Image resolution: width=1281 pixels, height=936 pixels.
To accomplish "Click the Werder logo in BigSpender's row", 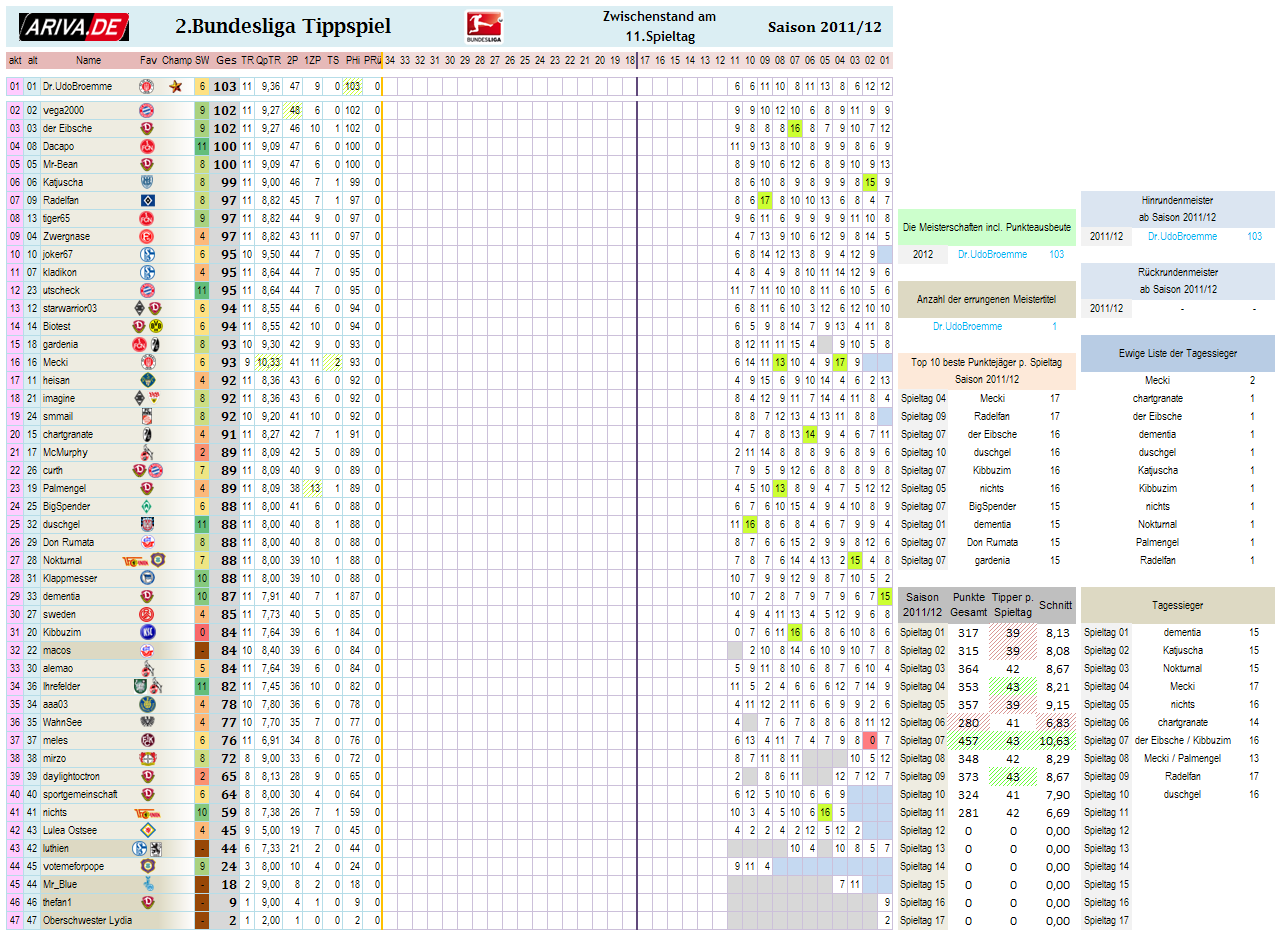I will coord(147,506).
